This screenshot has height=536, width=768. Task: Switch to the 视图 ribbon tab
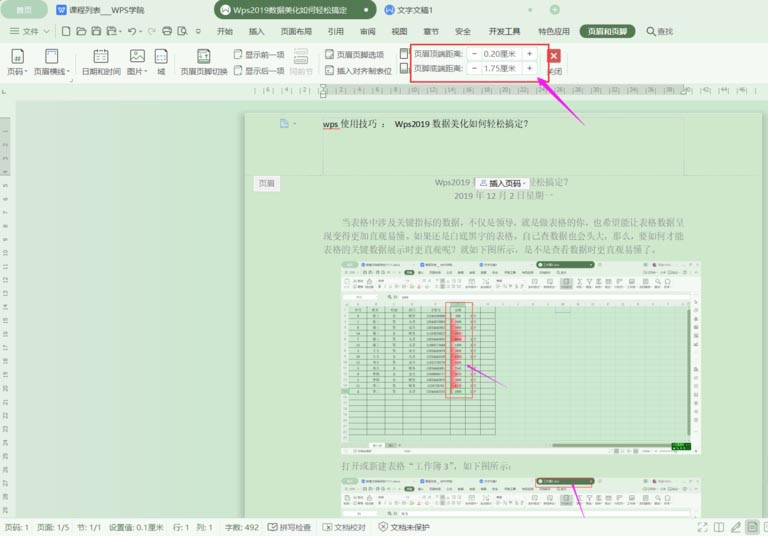[x=399, y=31]
